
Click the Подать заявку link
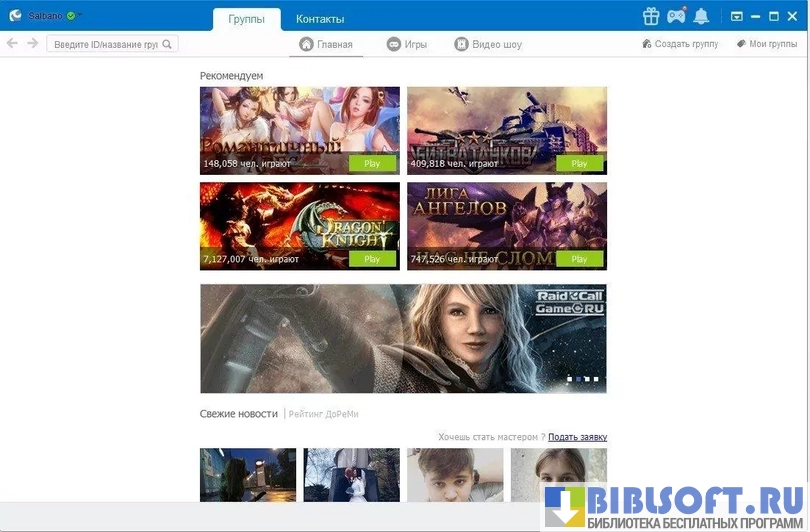pyautogui.click(x=577, y=437)
